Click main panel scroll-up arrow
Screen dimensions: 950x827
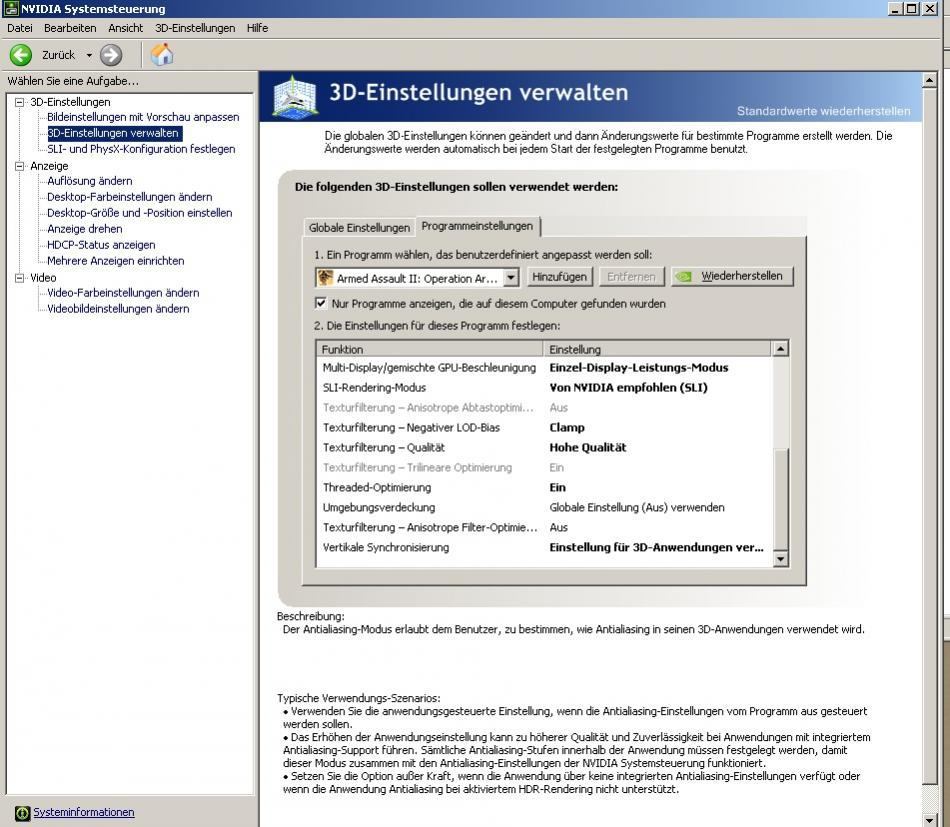[929, 80]
